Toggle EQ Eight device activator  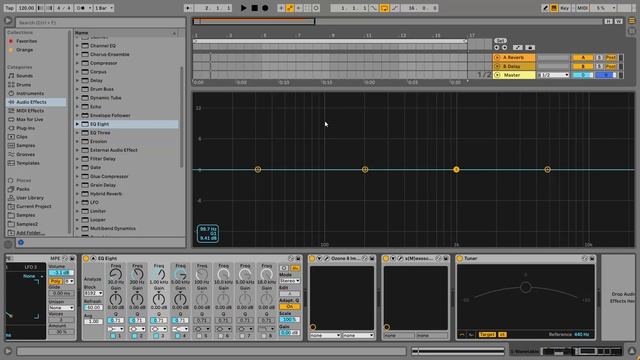[86, 258]
